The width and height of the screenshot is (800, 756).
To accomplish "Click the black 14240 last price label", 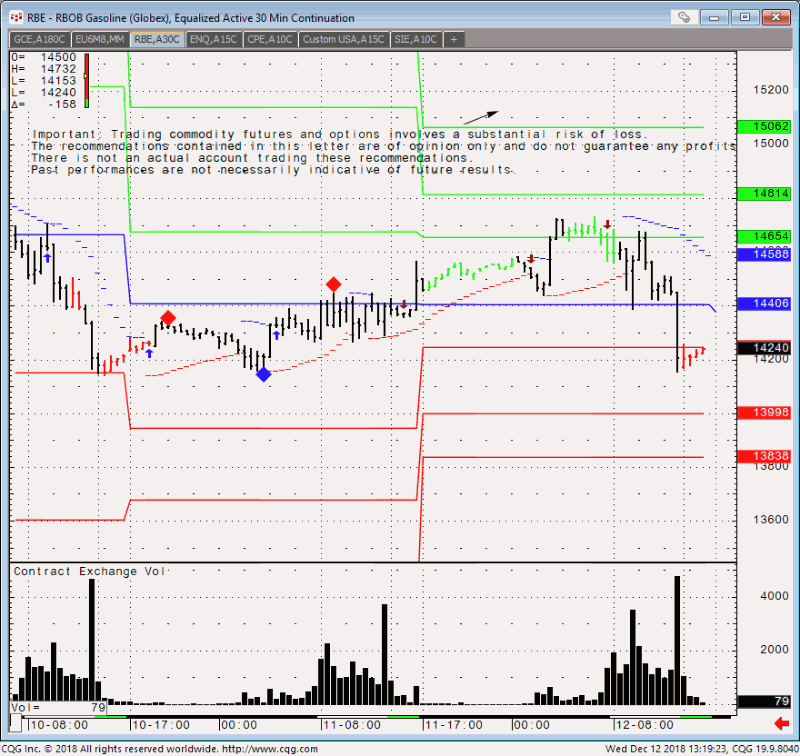I will tap(764, 347).
